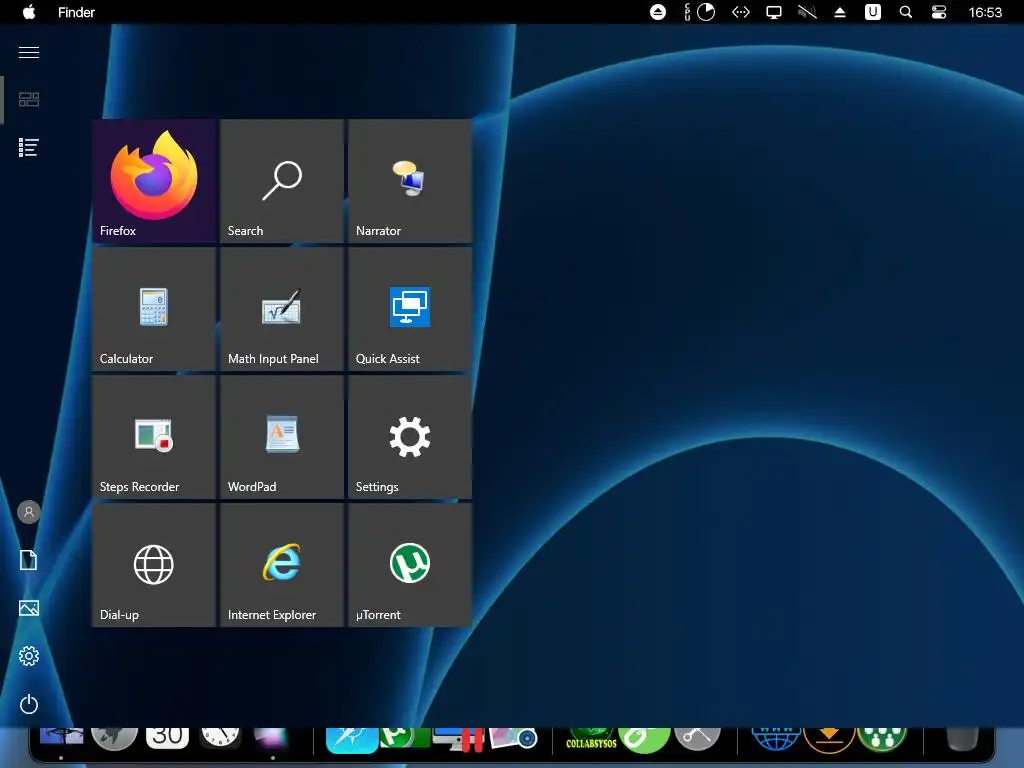Click the angle brackets network icon
This screenshot has width=1024, height=768.
[741, 12]
